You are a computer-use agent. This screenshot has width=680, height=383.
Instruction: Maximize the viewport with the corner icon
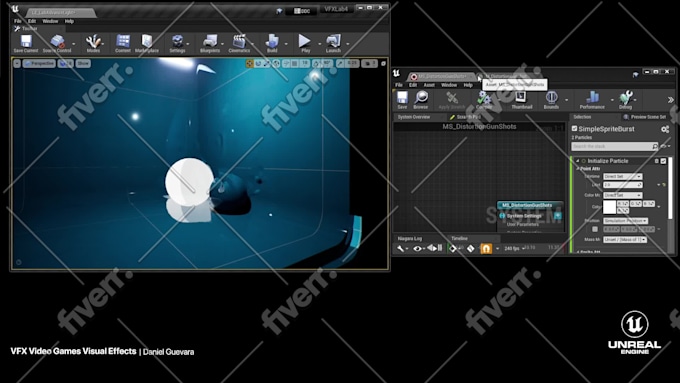pos(383,64)
